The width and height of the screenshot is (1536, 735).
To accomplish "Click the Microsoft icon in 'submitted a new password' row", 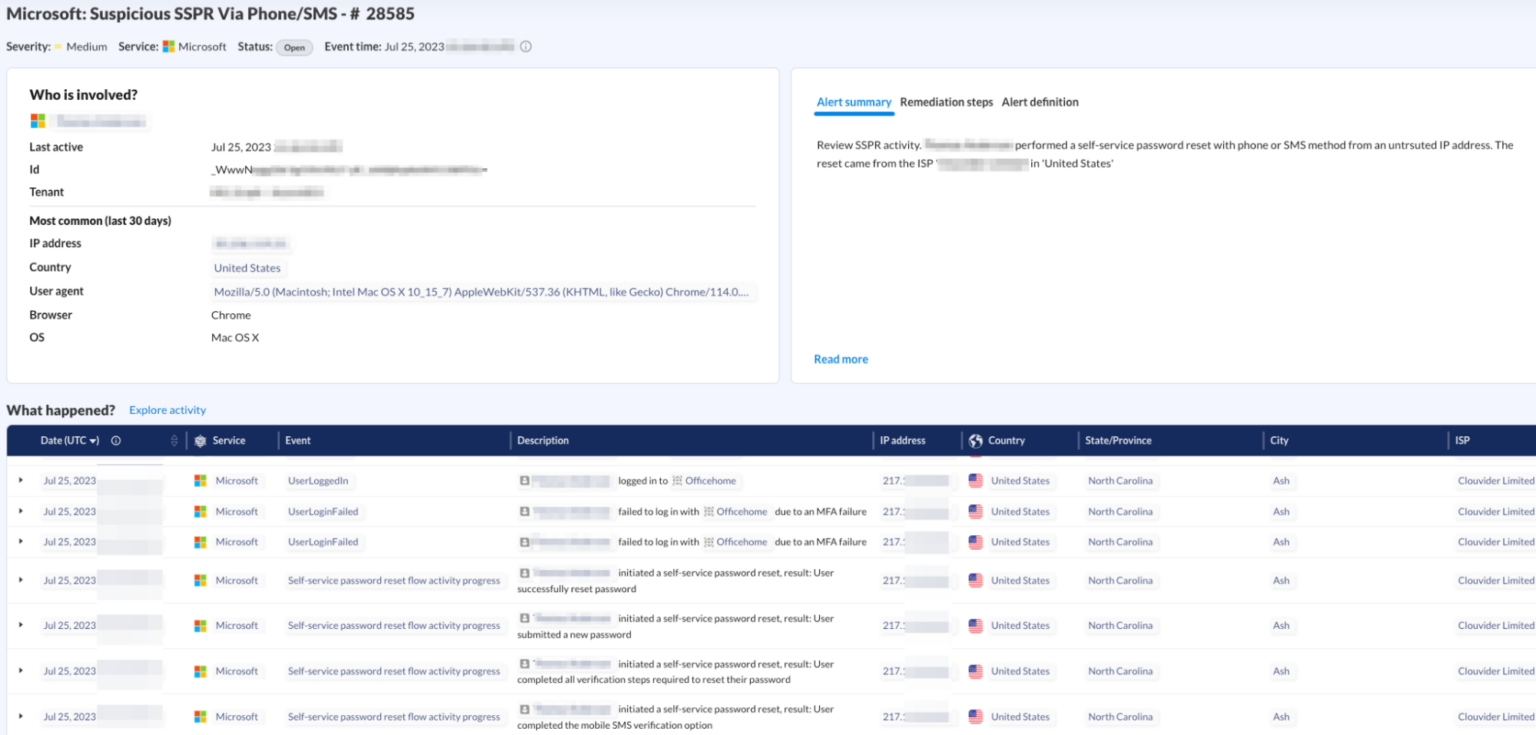I will (x=200, y=626).
